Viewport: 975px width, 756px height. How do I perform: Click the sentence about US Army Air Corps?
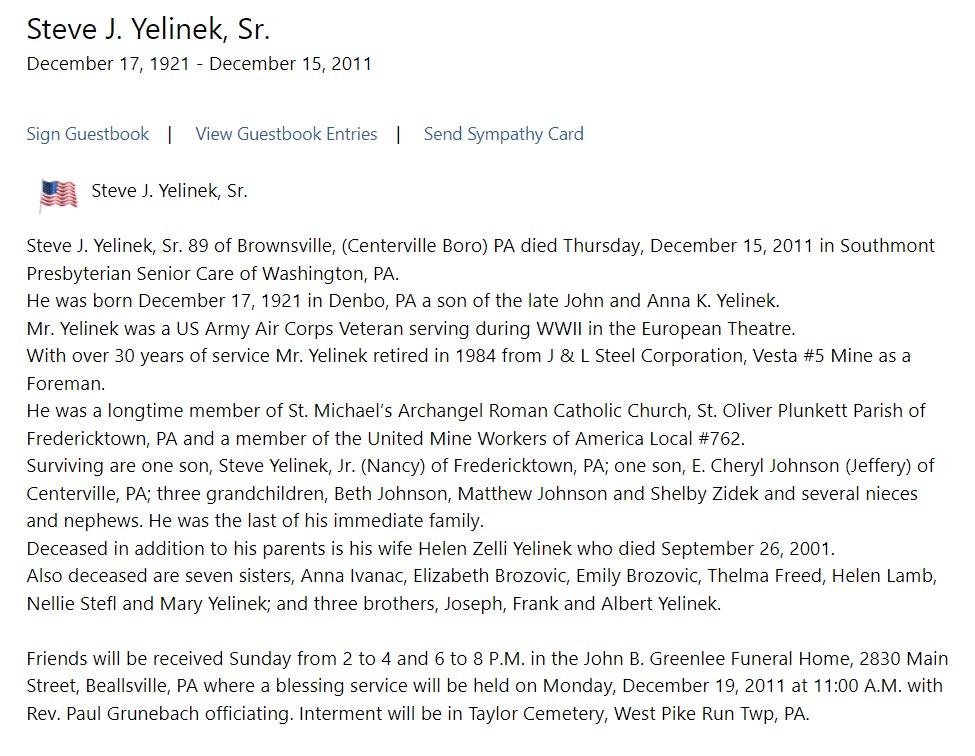[411, 328]
